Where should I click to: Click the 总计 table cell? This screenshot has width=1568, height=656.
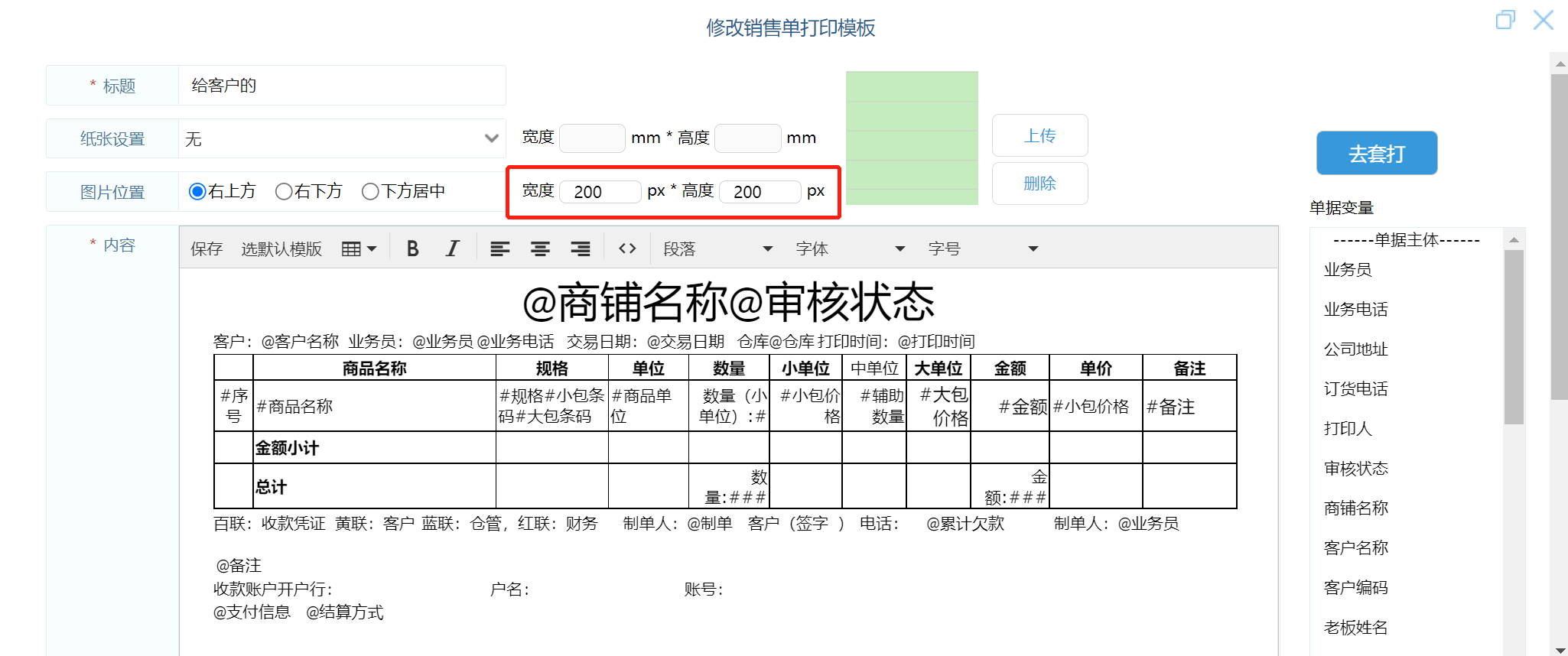(x=374, y=486)
